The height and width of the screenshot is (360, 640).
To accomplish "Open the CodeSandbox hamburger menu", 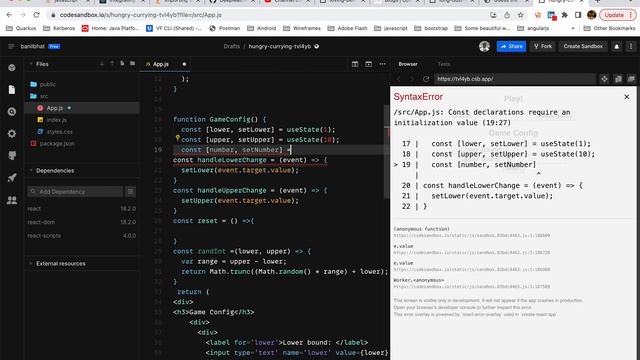I will tap(11, 47).
